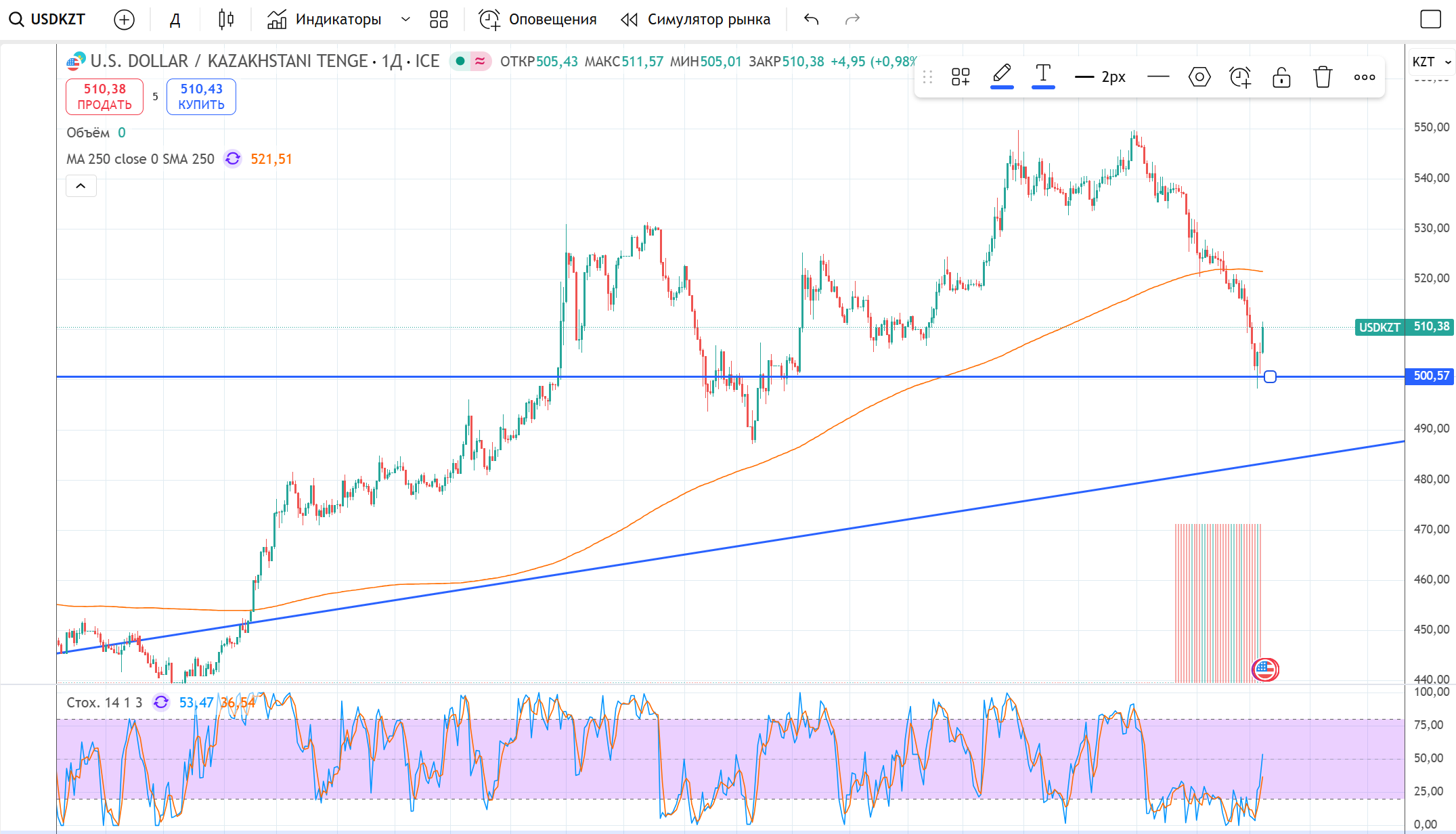Open line color pencil tool
This screenshot has width=1456, height=834.
[1002, 76]
